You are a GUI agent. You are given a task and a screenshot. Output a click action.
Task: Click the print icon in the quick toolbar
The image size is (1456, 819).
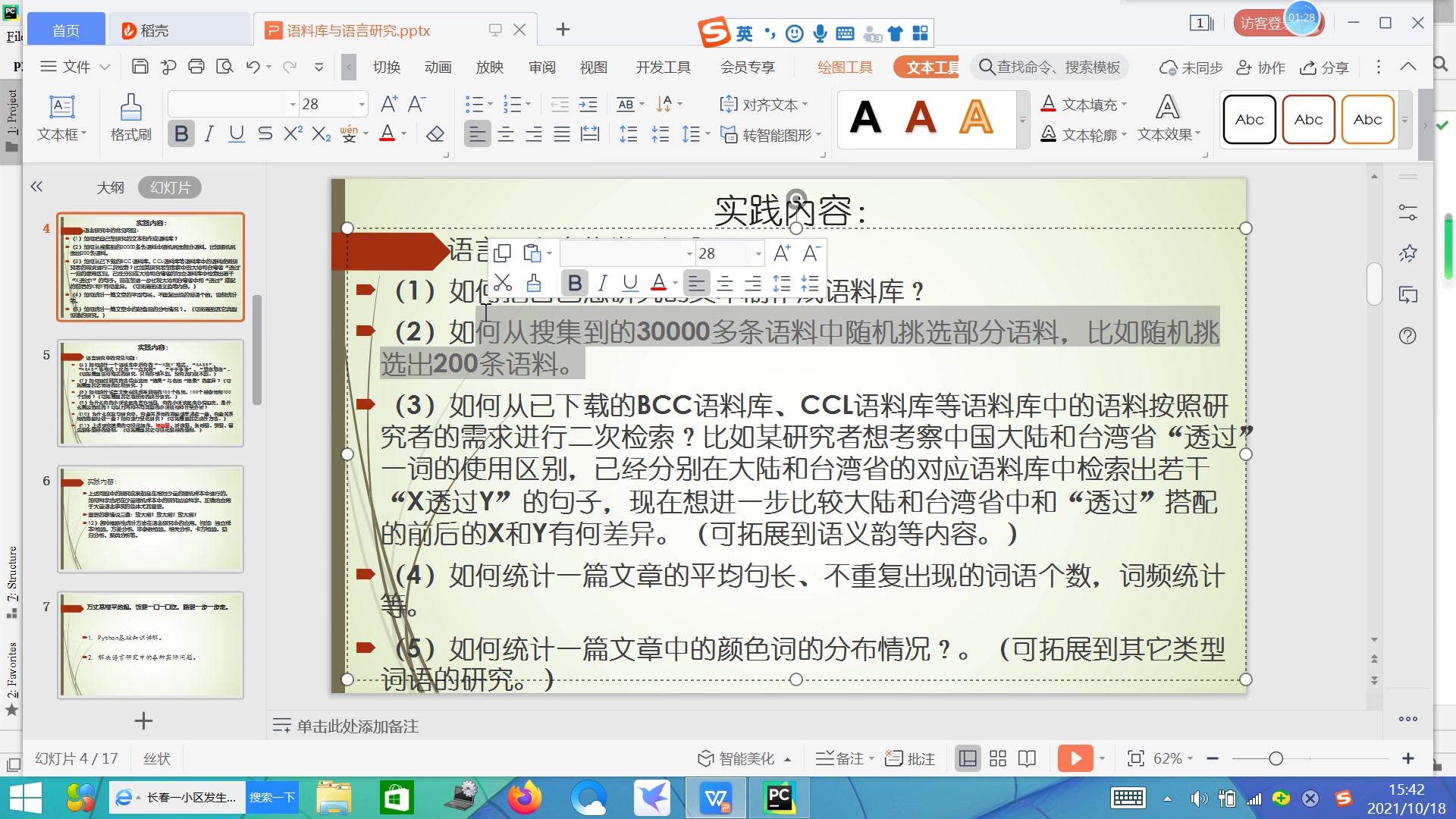coord(196,67)
